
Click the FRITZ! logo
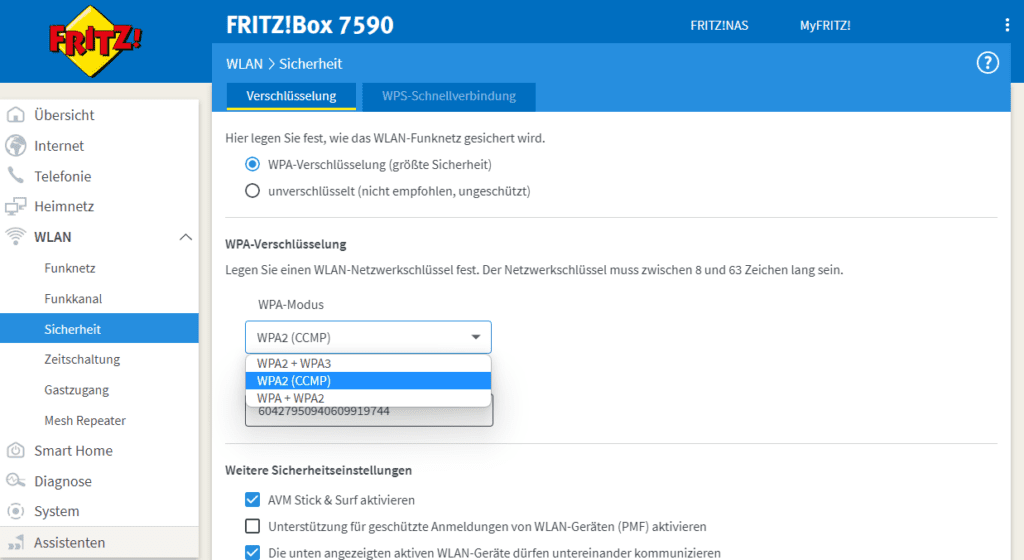click(95, 41)
